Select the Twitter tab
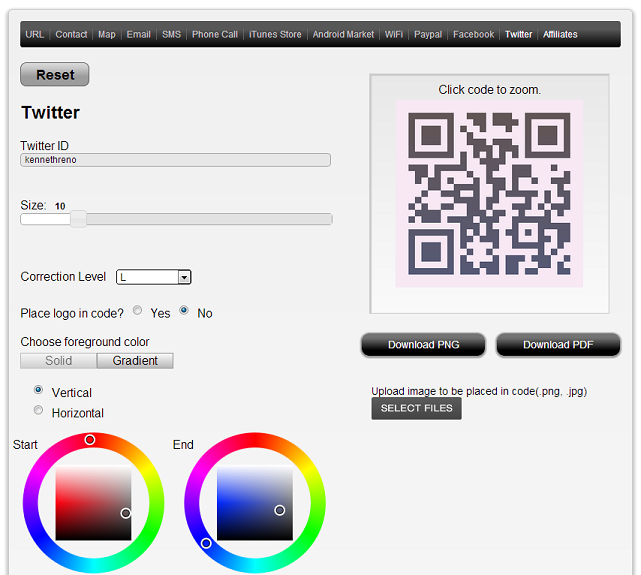This screenshot has width=641, height=575. coord(518,34)
